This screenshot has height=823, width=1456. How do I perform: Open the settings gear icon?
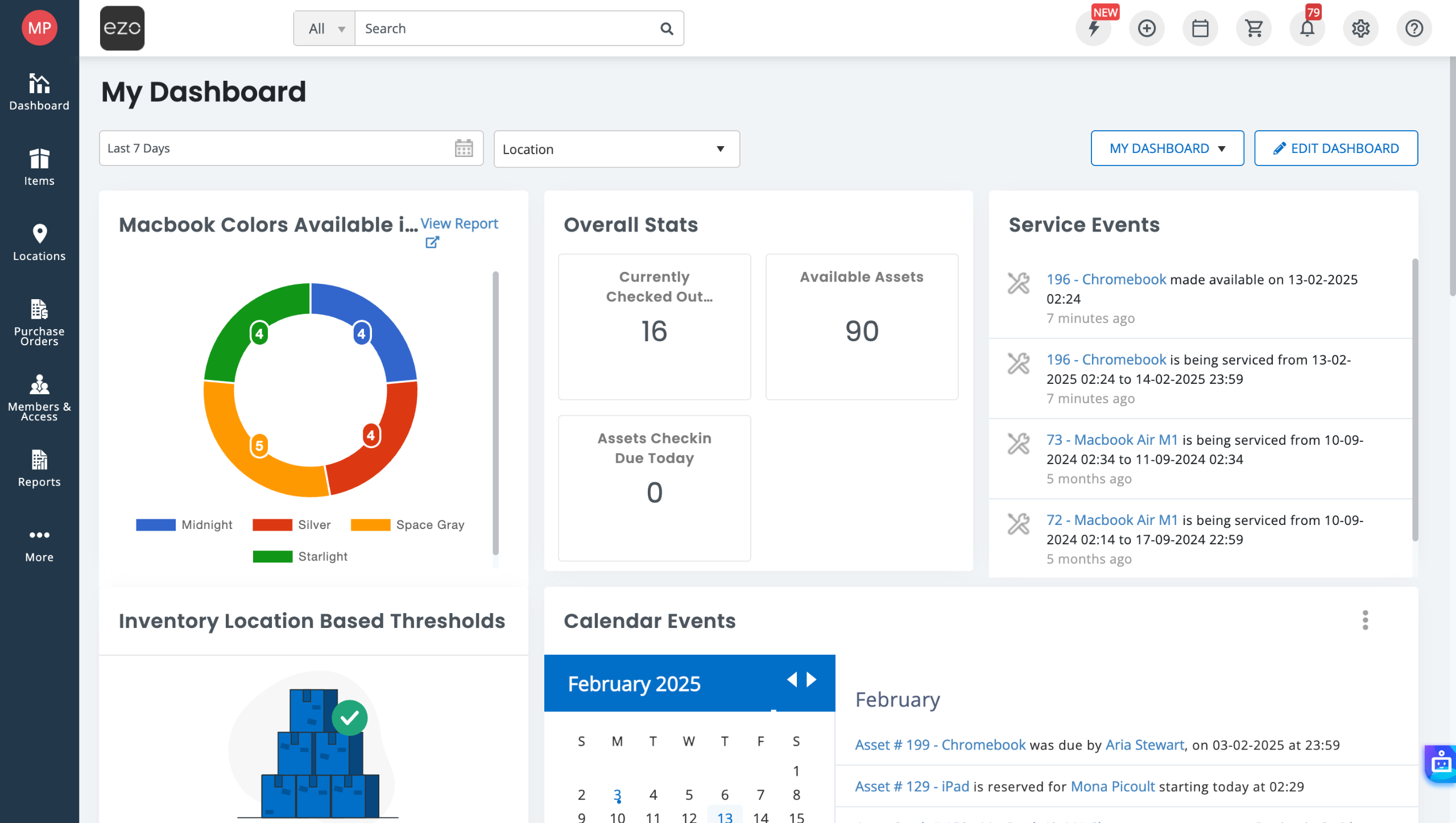(x=1360, y=28)
